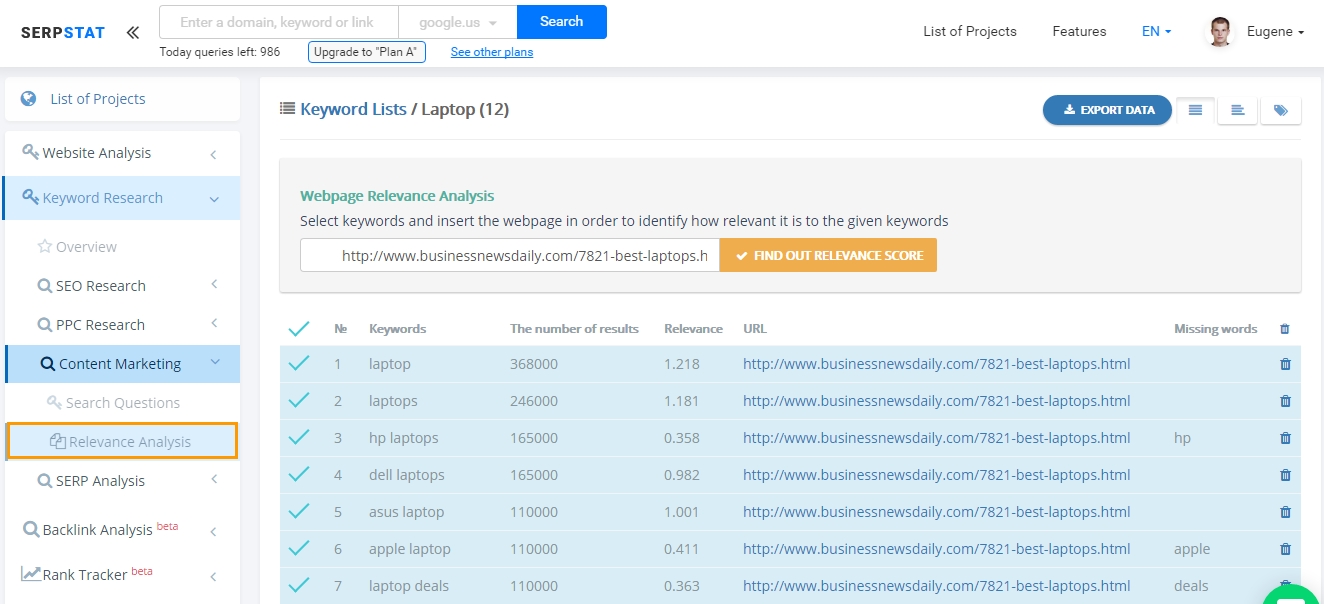Viewport: 1324px width, 604px height.
Task: Expand the PPC Research chevron
Action: pos(214,323)
